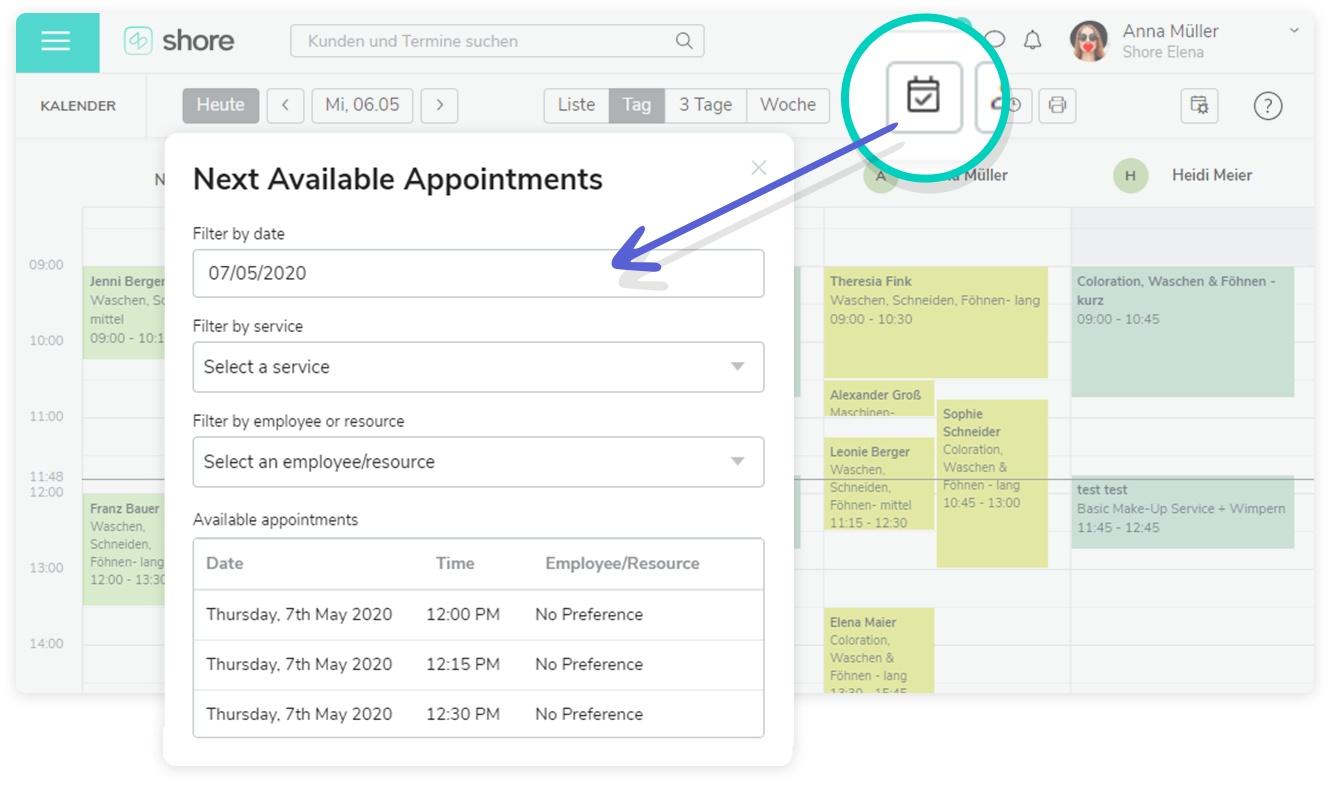The height and width of the screenshot is (790, 1329).
Task: Switch to the 3 Tage view
Action: point(705,105)
